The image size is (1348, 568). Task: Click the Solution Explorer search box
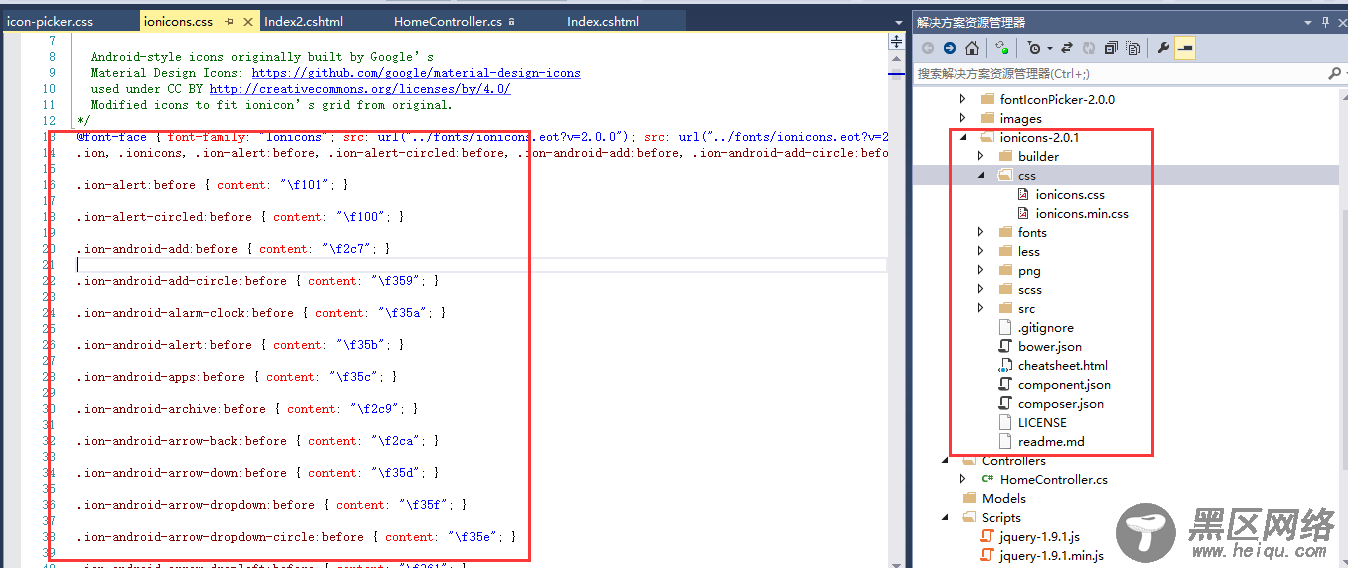point(1120,73)
